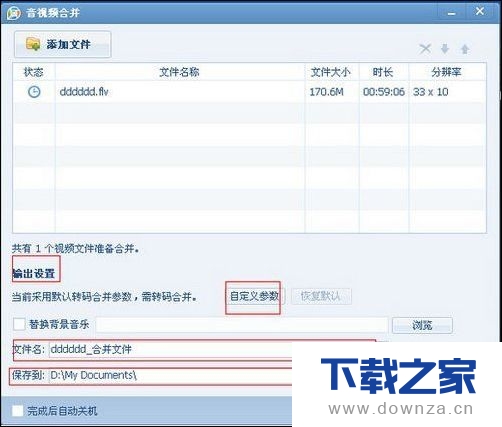Click the 添加文件 button

tap(63, 44)
